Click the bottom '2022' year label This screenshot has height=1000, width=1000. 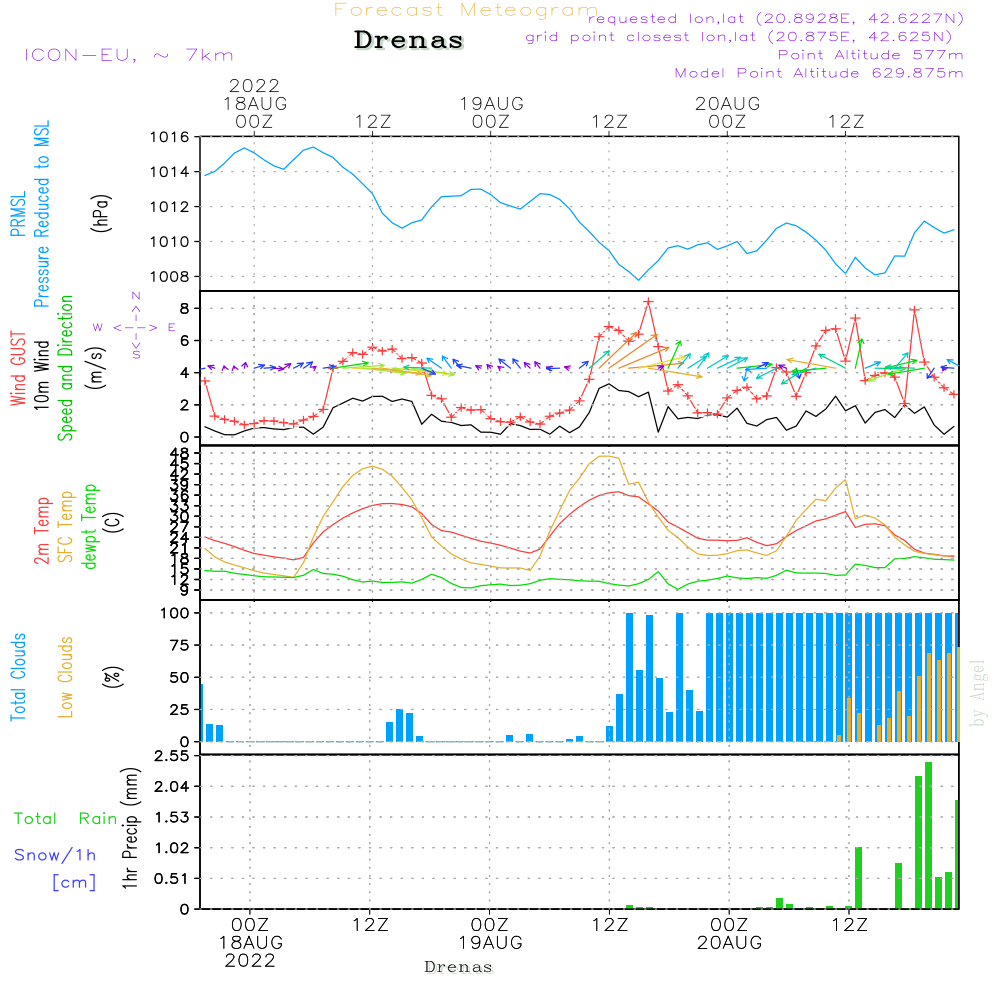[250, 960]
